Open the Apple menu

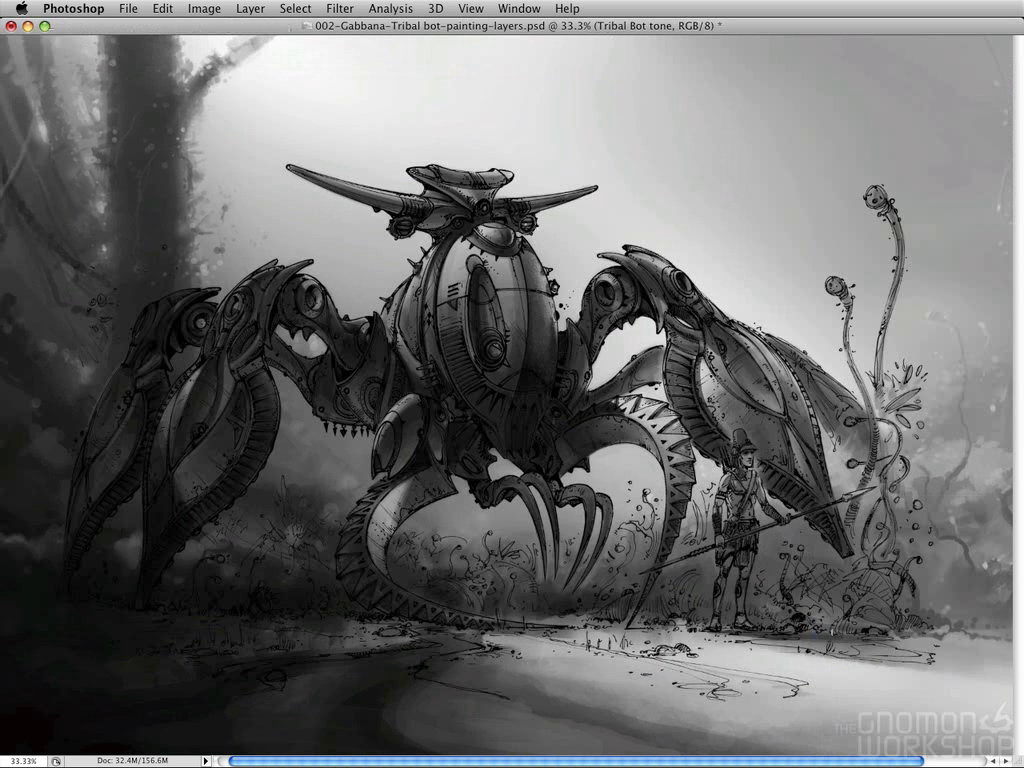tap(22, 8)
